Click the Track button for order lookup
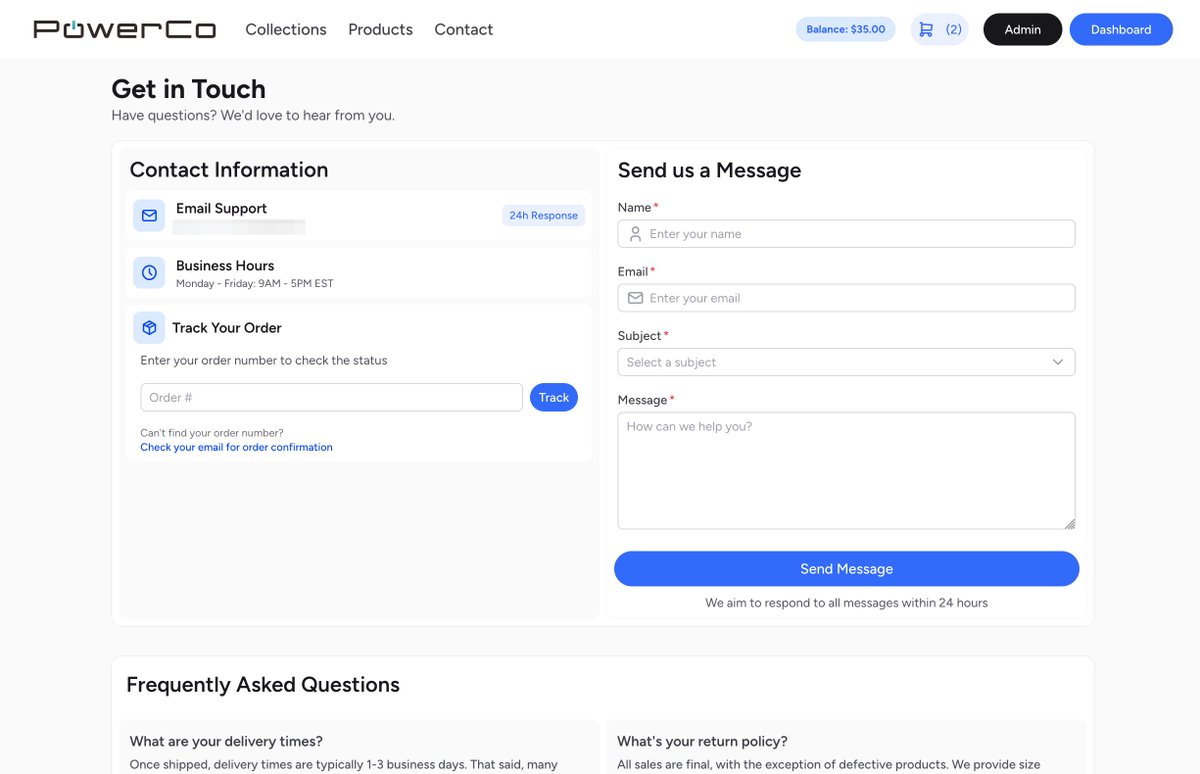Viewport: 1200px width, 774px height. coord(553,397)
